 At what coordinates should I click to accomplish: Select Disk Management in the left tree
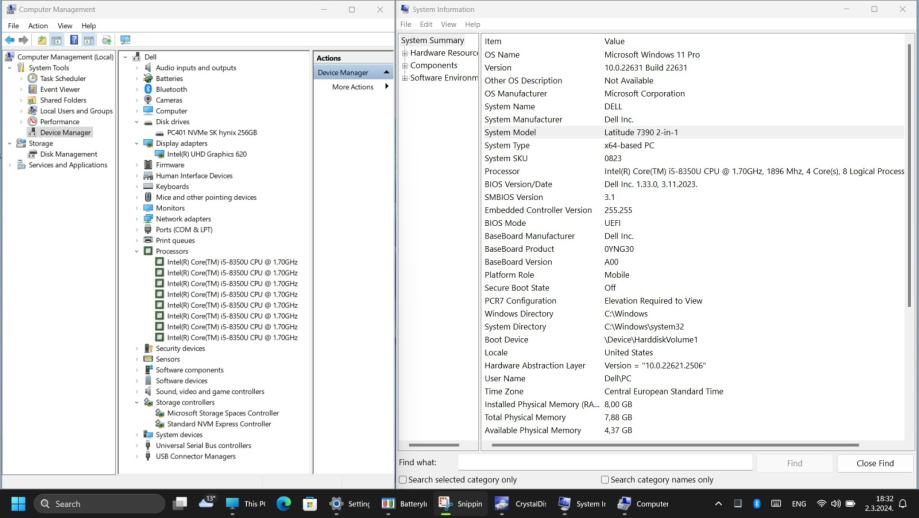69,154
